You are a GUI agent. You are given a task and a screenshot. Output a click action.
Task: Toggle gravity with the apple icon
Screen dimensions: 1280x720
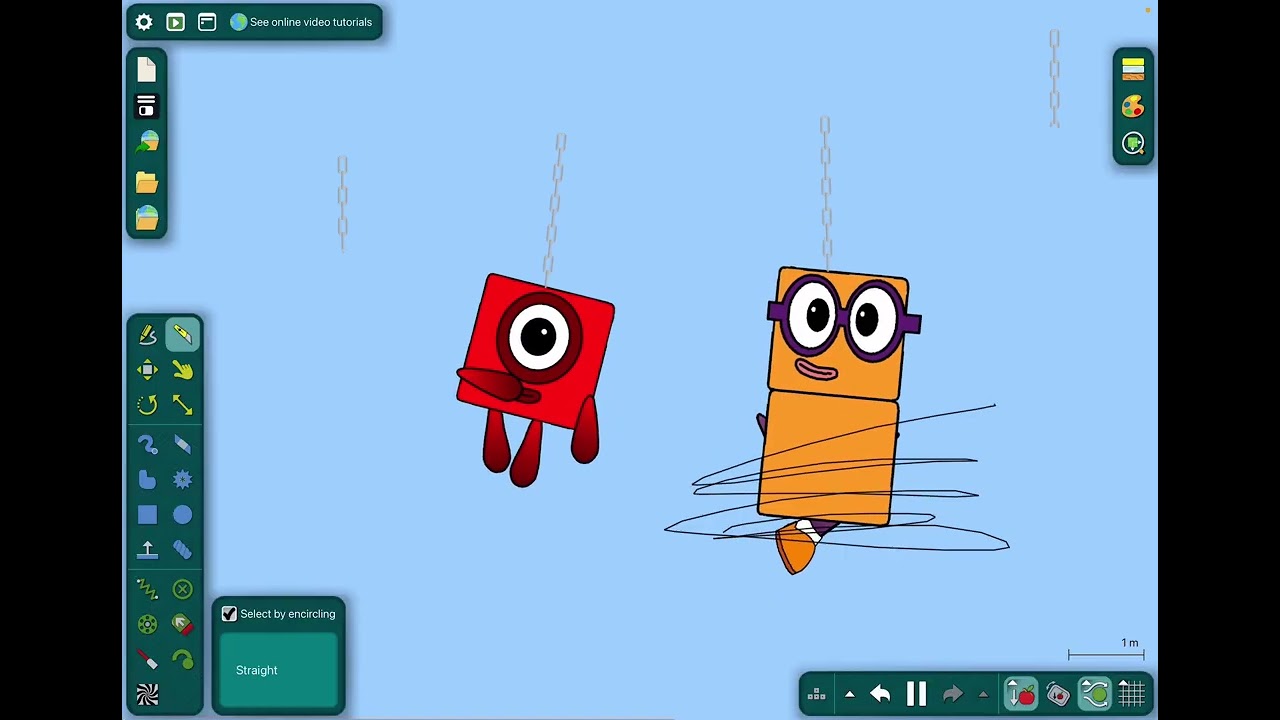click(1021, 693)
